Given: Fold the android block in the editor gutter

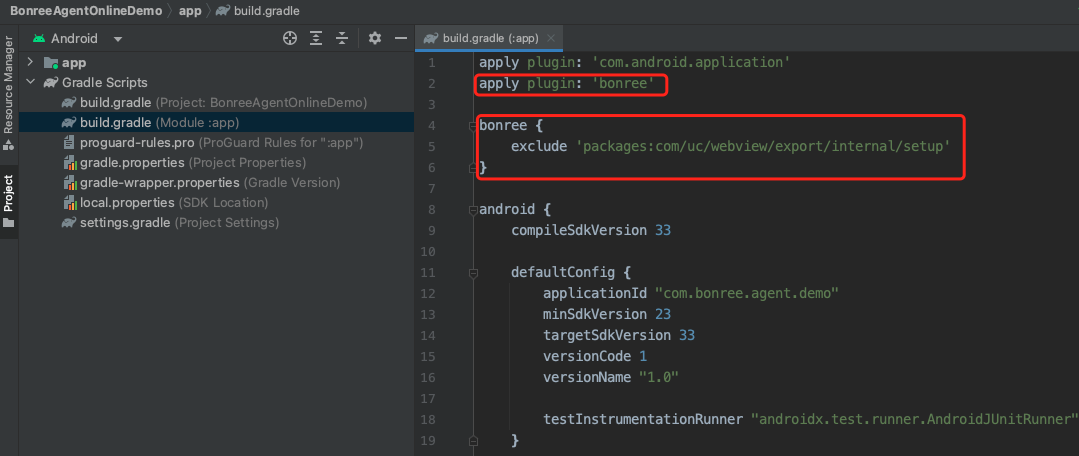Looking at the screenshot, I should coord(468,210).
